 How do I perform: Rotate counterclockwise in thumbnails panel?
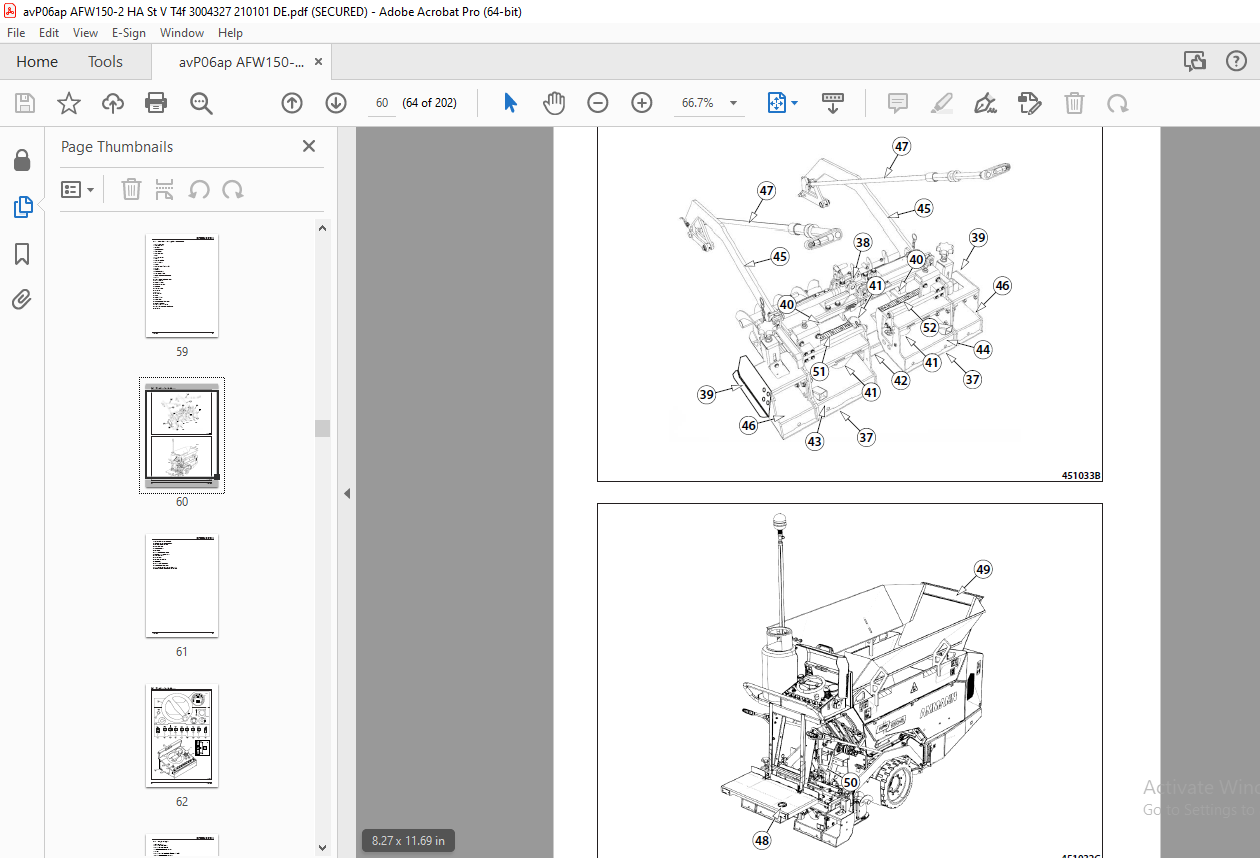199,189
